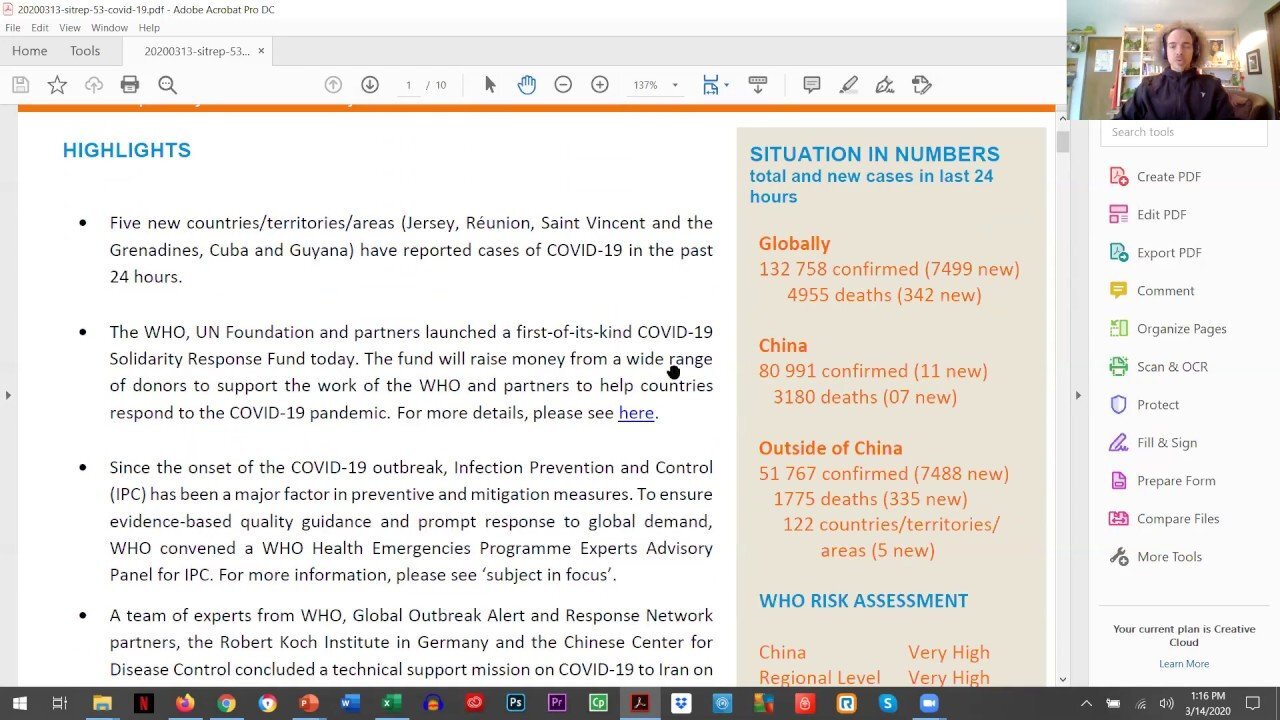Follow the 'here' hyperlink in highlights
The width and height of the screenshot is (1280, 720).
[x=636, y=413]
